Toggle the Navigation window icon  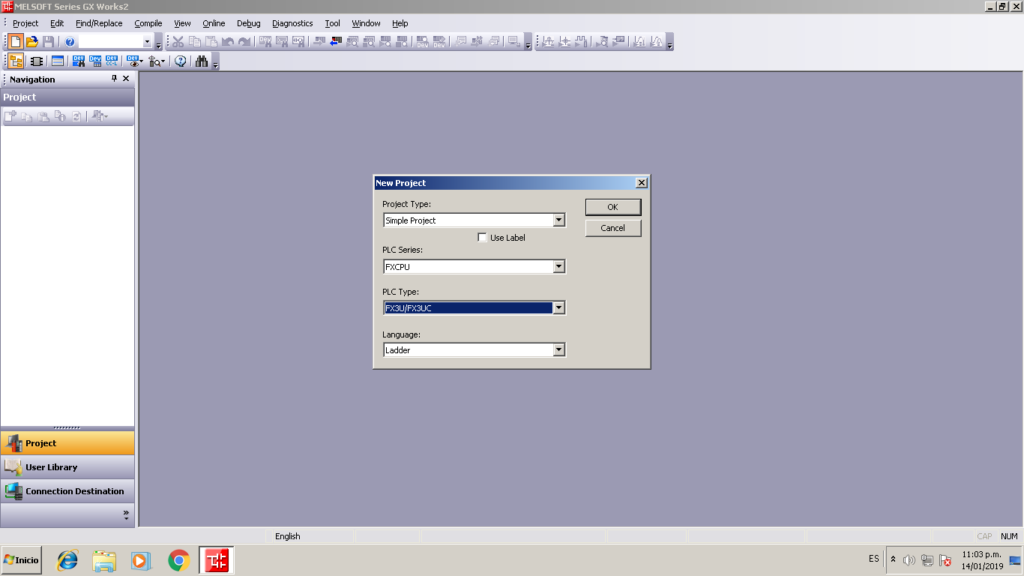coord(16,61)
